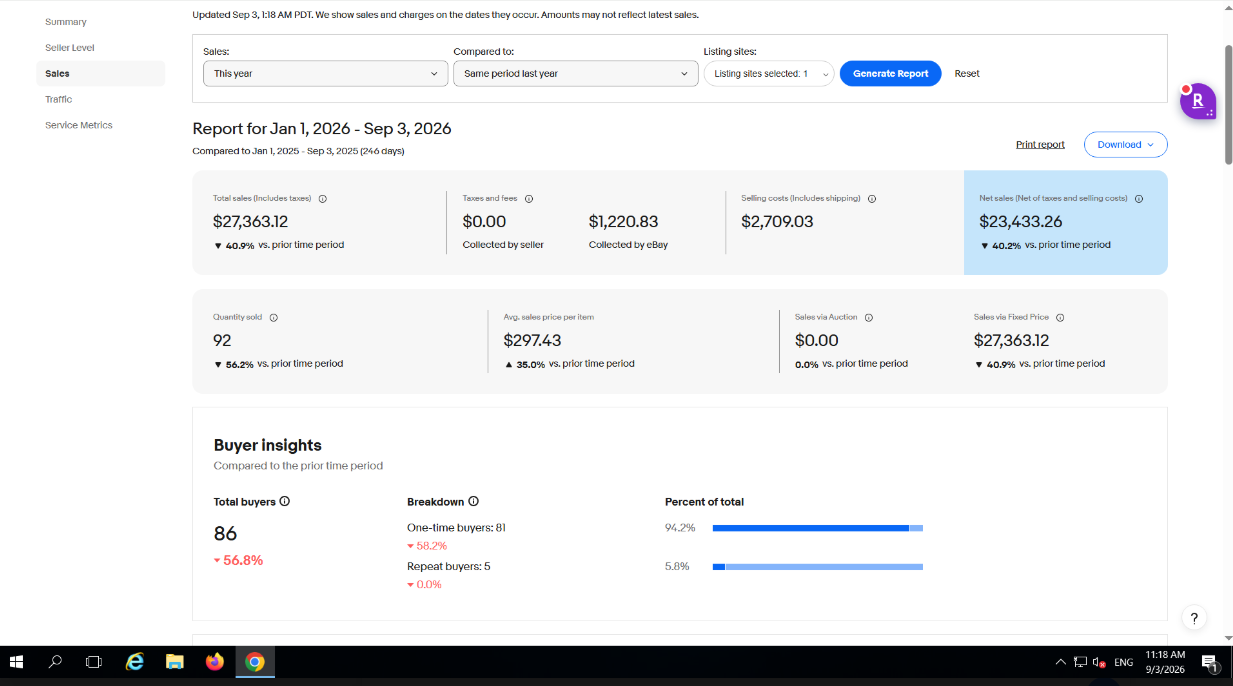The width and height of the screenshot is (1233, 686).
Task: Go to Seller Level in sidebar
Action: coord(70,48)
